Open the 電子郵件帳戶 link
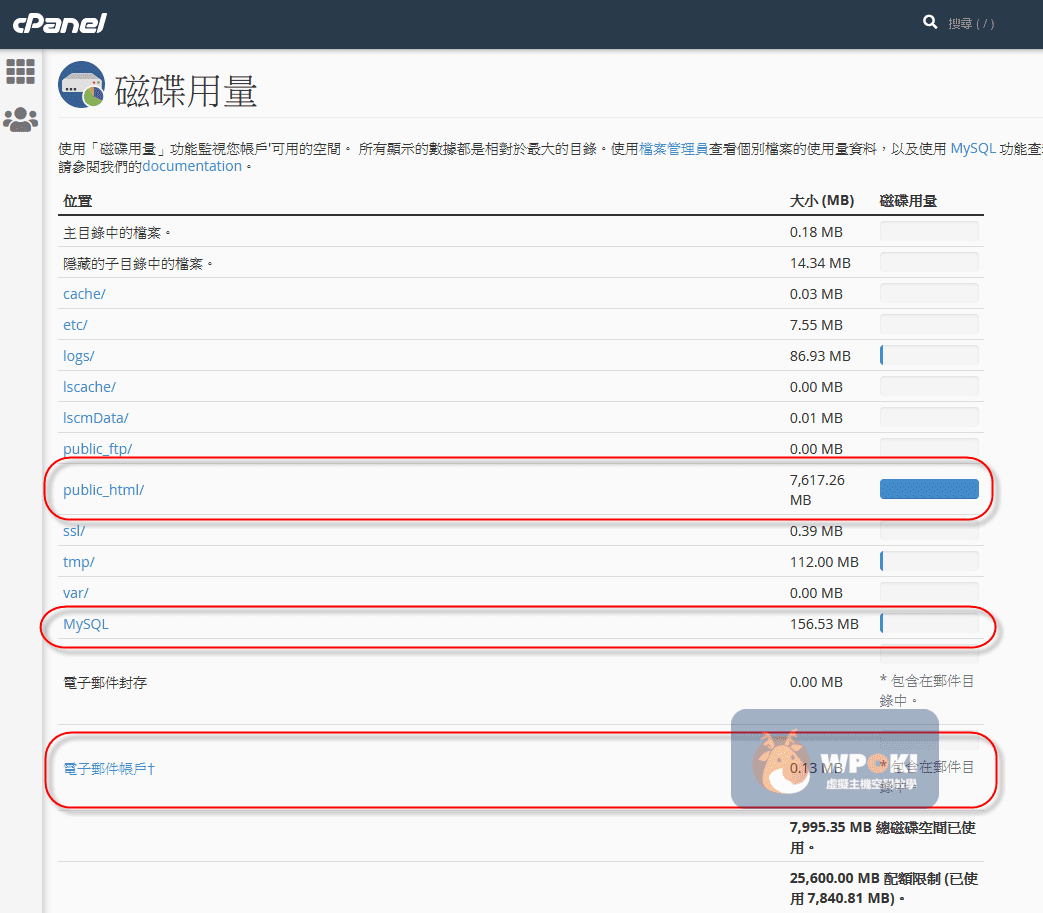This screenshot has width=1043, height=913. pyautogui.click(x=108, y=768)
